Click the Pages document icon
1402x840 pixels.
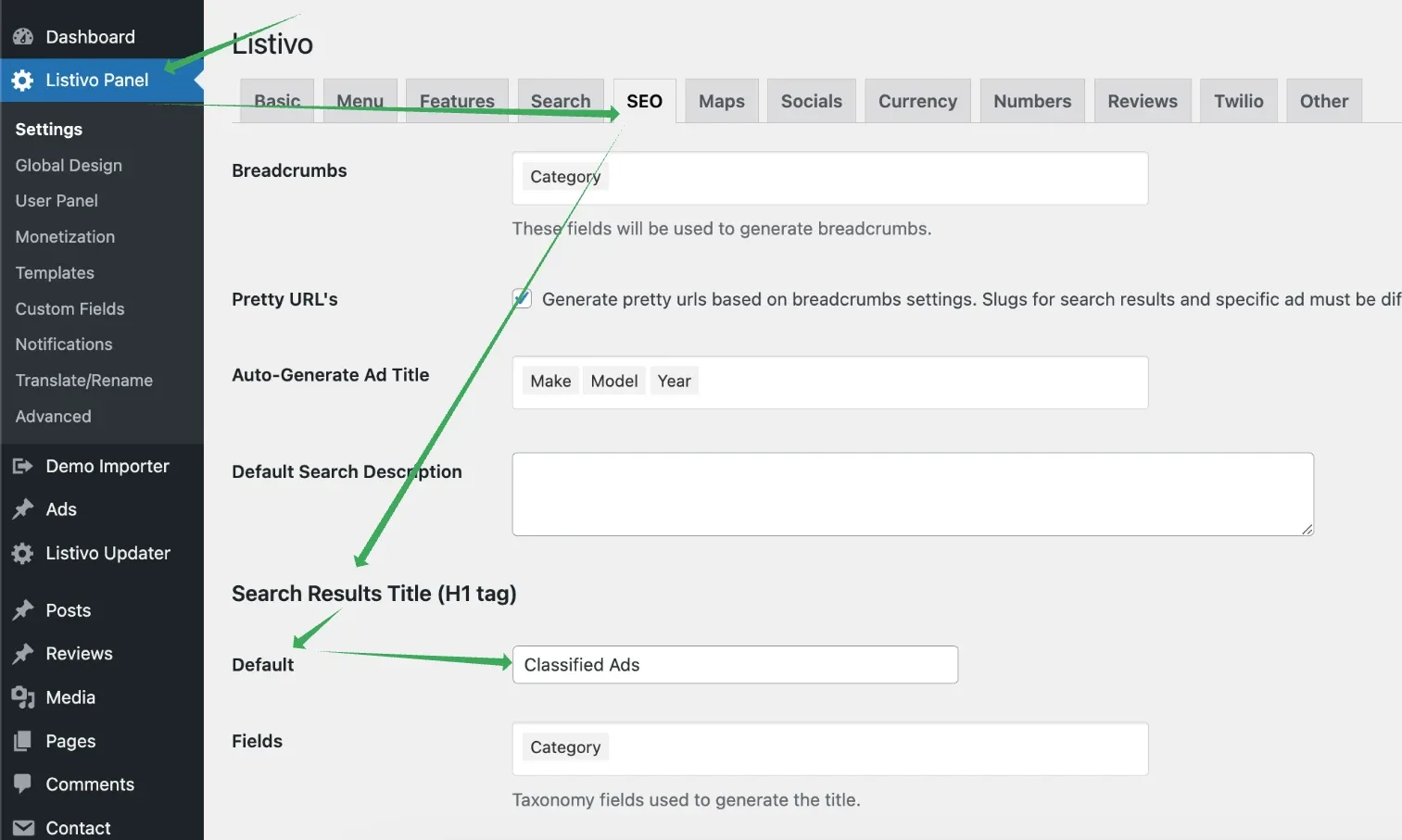23,741
